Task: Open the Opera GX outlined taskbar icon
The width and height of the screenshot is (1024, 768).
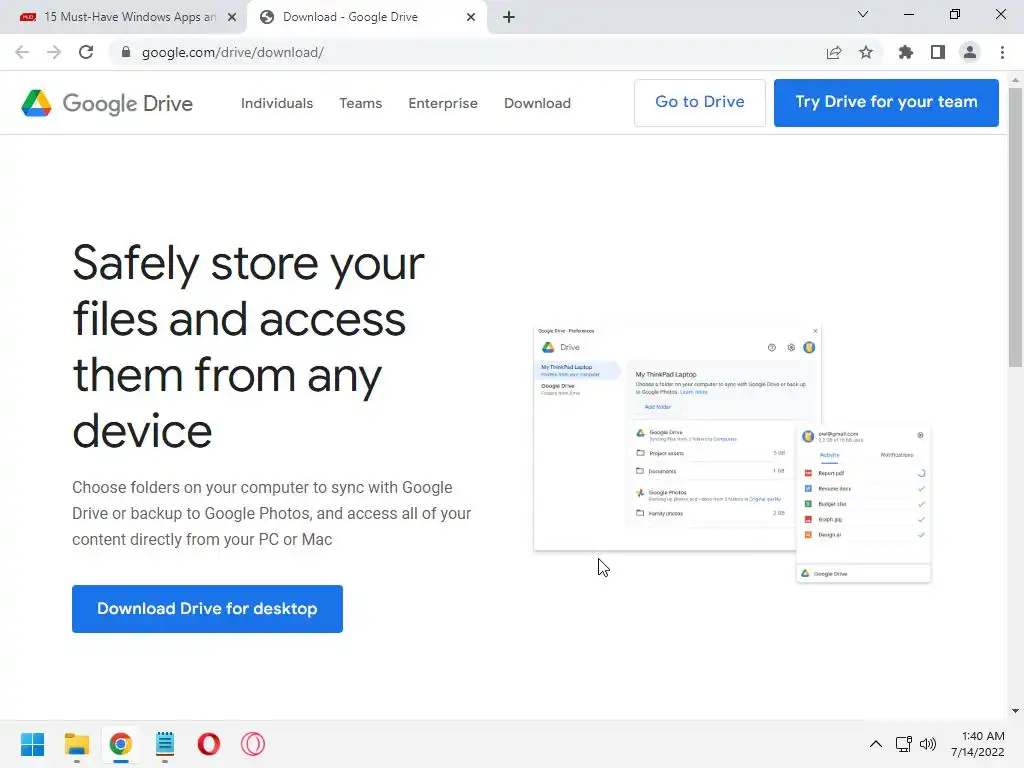Action: pyautogui.click(x=253, y=744)
